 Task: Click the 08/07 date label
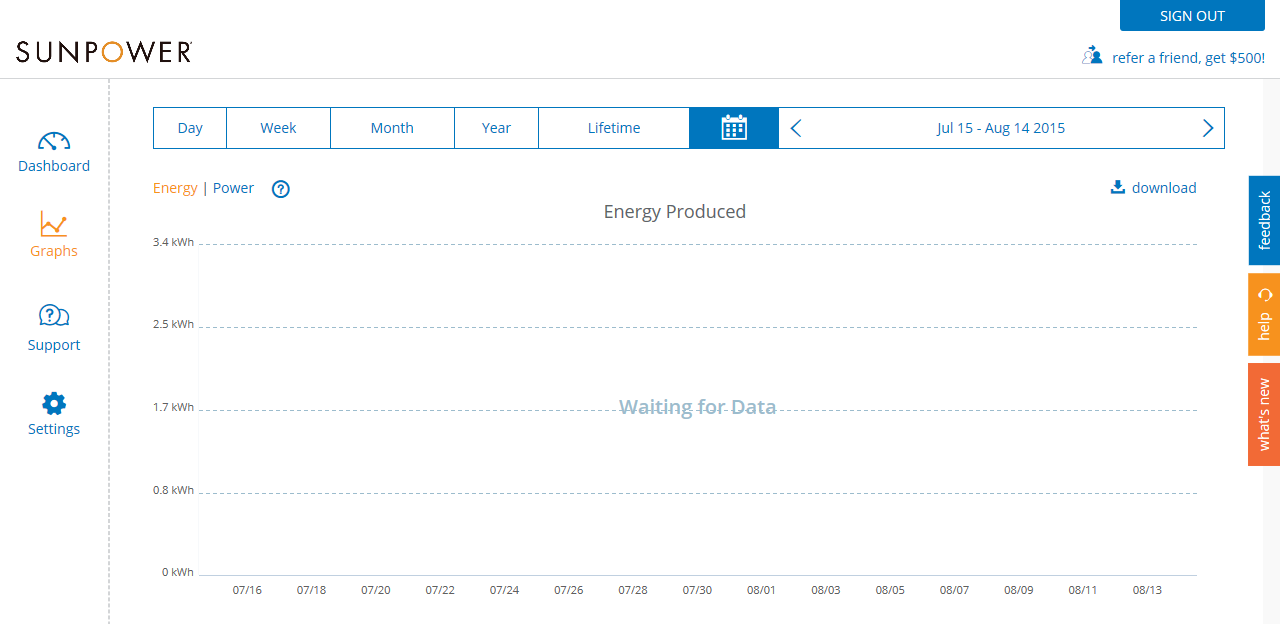[954, 590]
